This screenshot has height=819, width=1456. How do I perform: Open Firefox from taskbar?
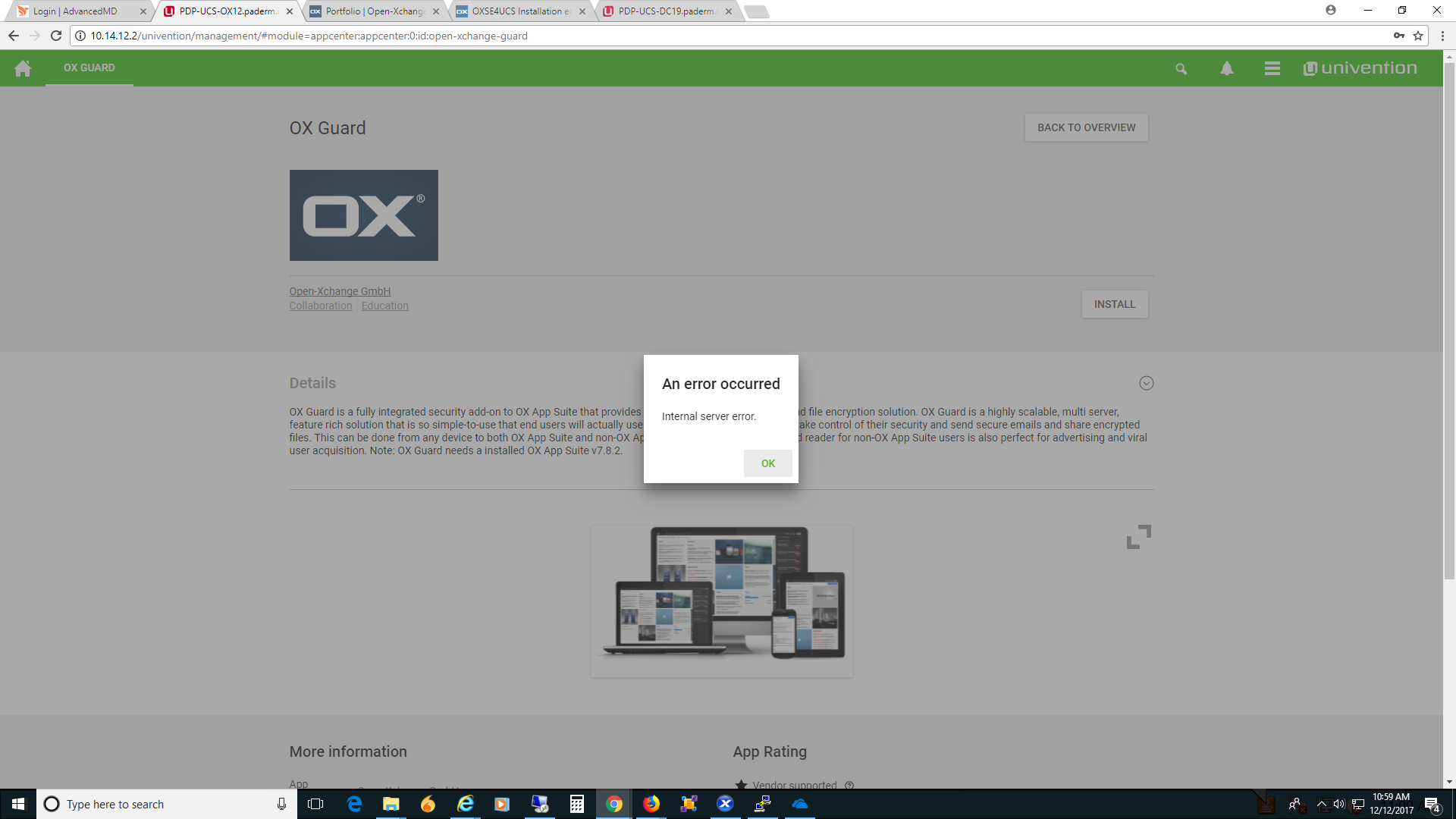651,804
